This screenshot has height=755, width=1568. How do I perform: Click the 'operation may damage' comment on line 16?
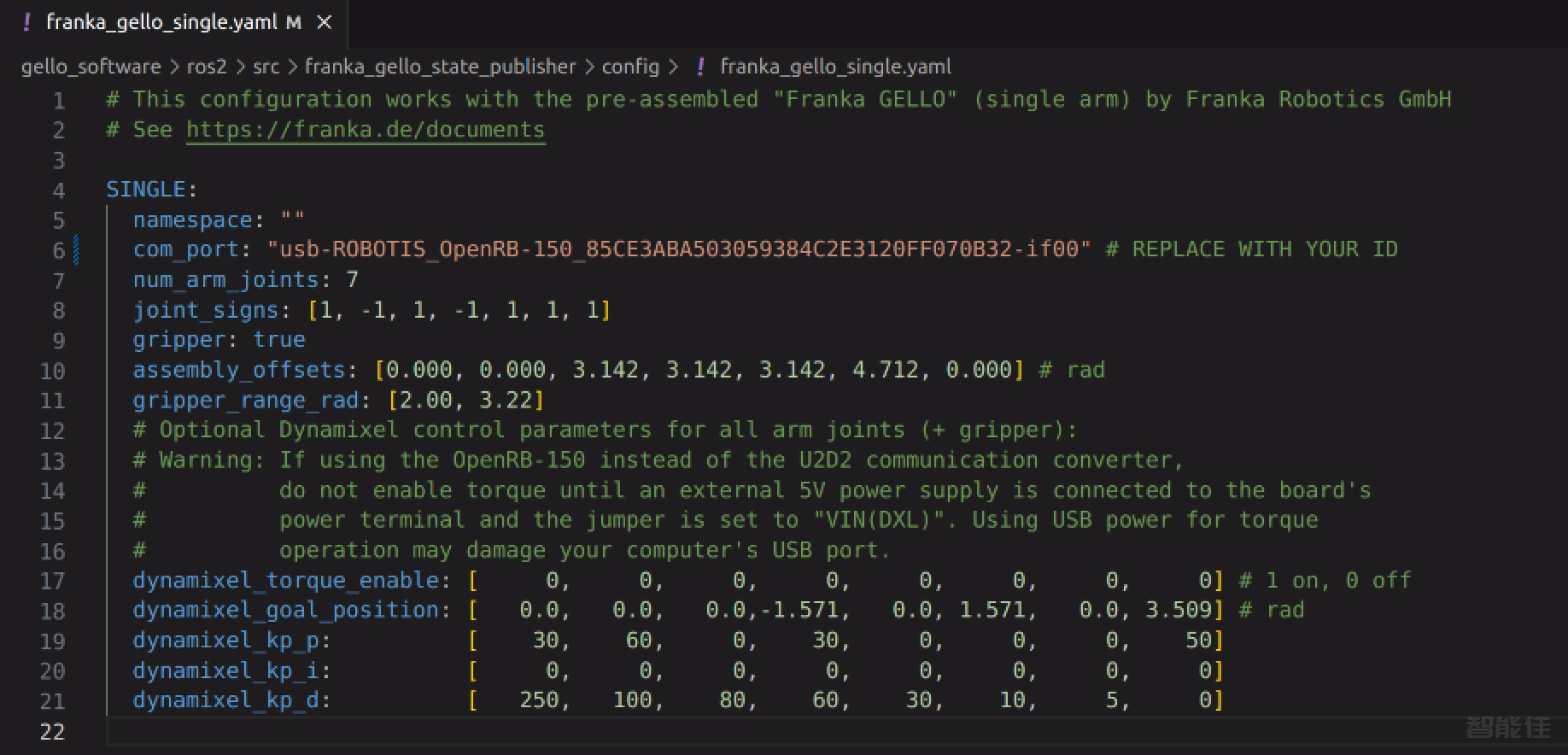(586, 550)
